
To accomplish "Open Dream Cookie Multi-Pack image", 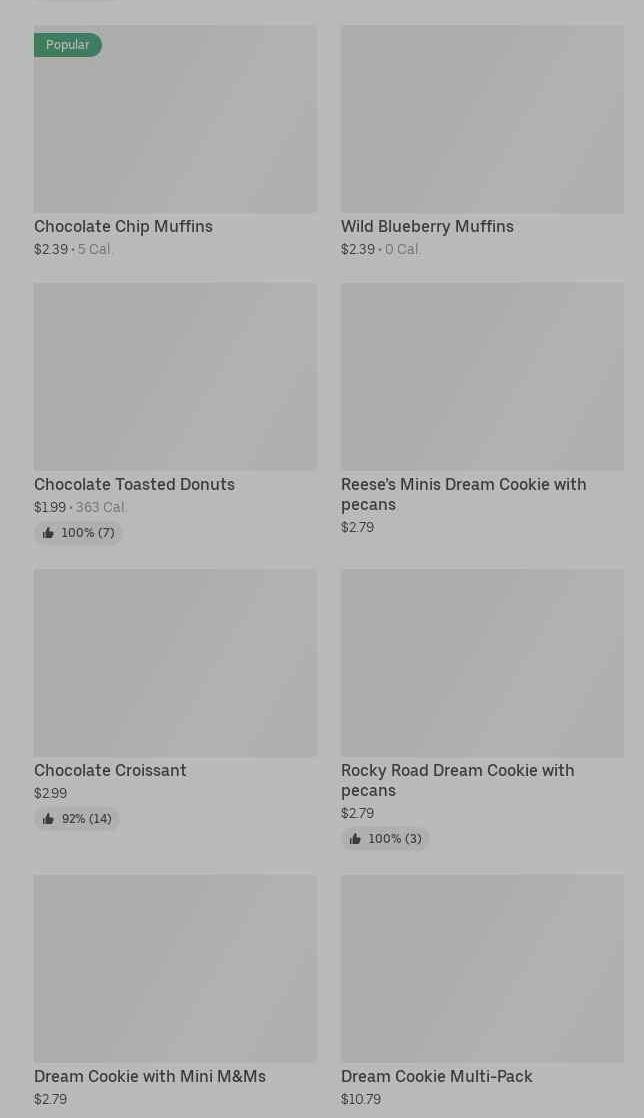I will [x=482, y=968].
